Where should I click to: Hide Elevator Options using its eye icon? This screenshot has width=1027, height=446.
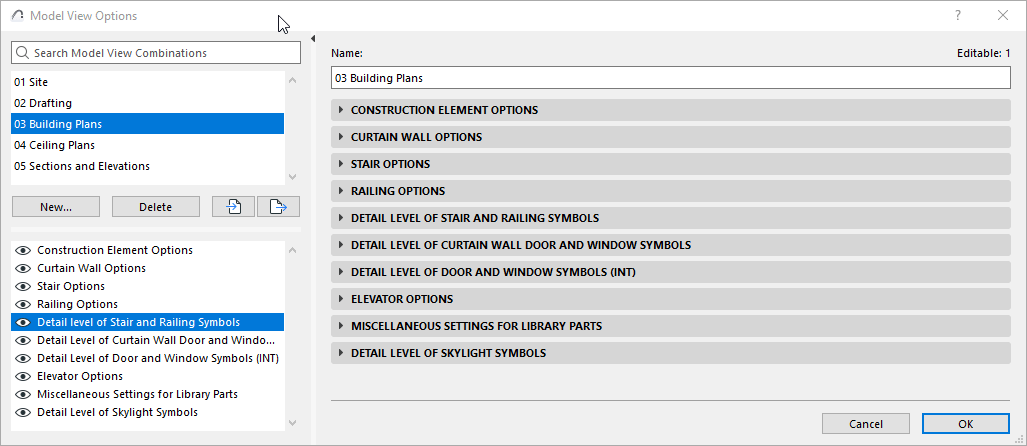click(x=22, y=376)
